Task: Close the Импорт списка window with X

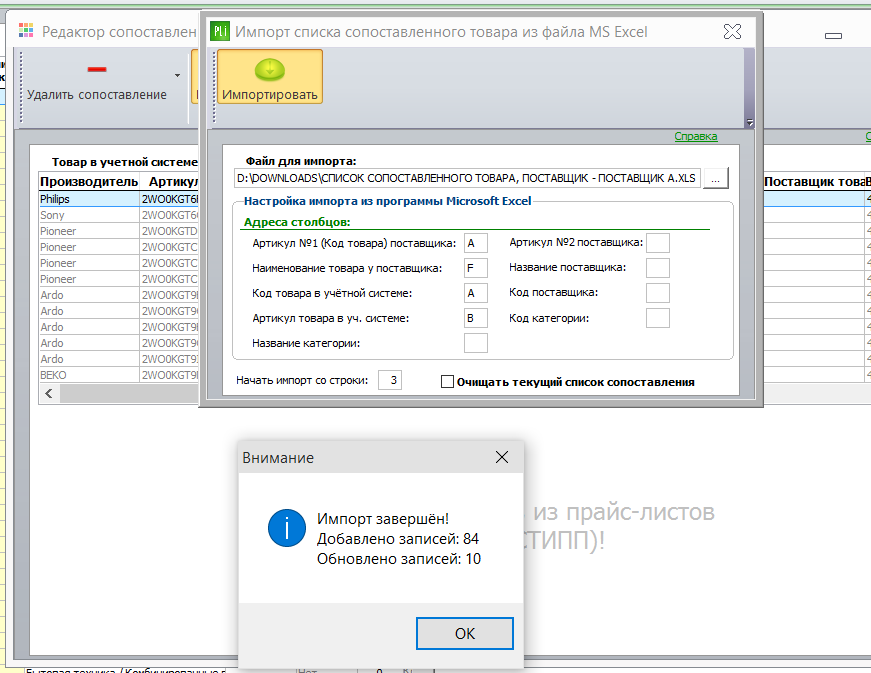Action: [733, 32]
